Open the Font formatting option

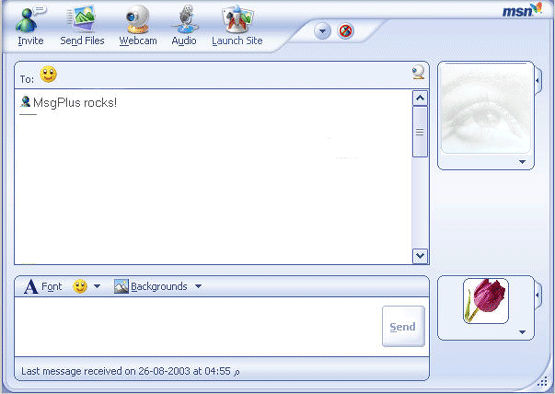[x=43, y=286]
